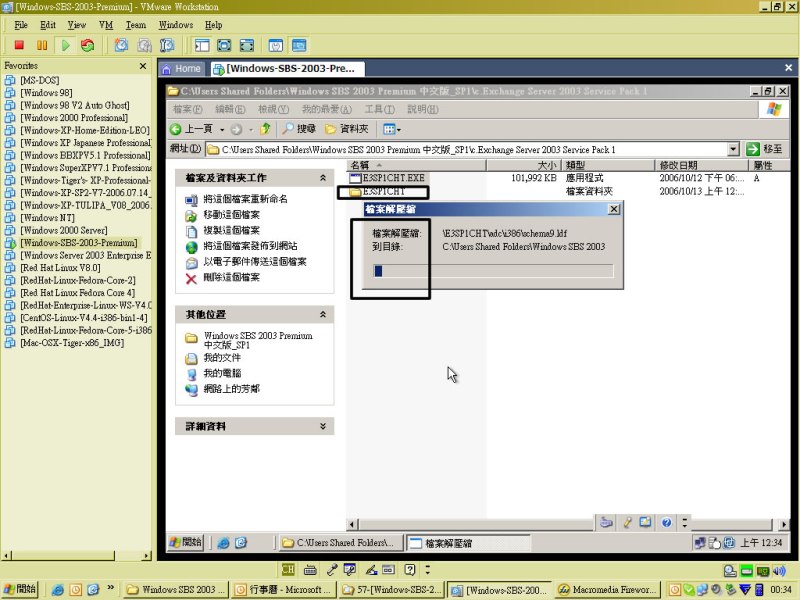
Task: Click the extraction progress bar
Action: click(x=493, y=271)
